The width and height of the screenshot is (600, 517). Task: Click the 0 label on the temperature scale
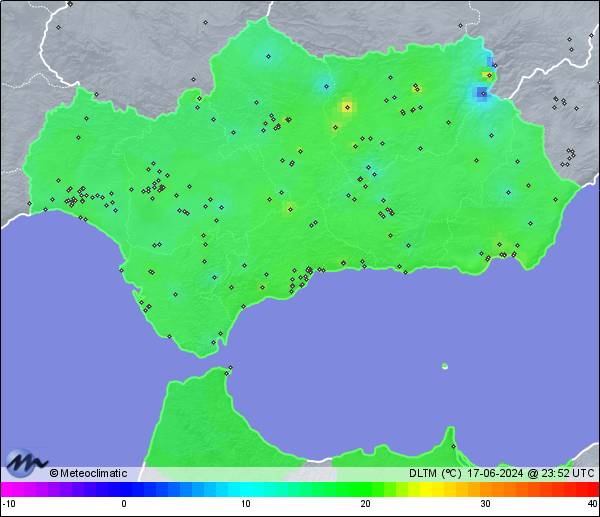point(124,504)
